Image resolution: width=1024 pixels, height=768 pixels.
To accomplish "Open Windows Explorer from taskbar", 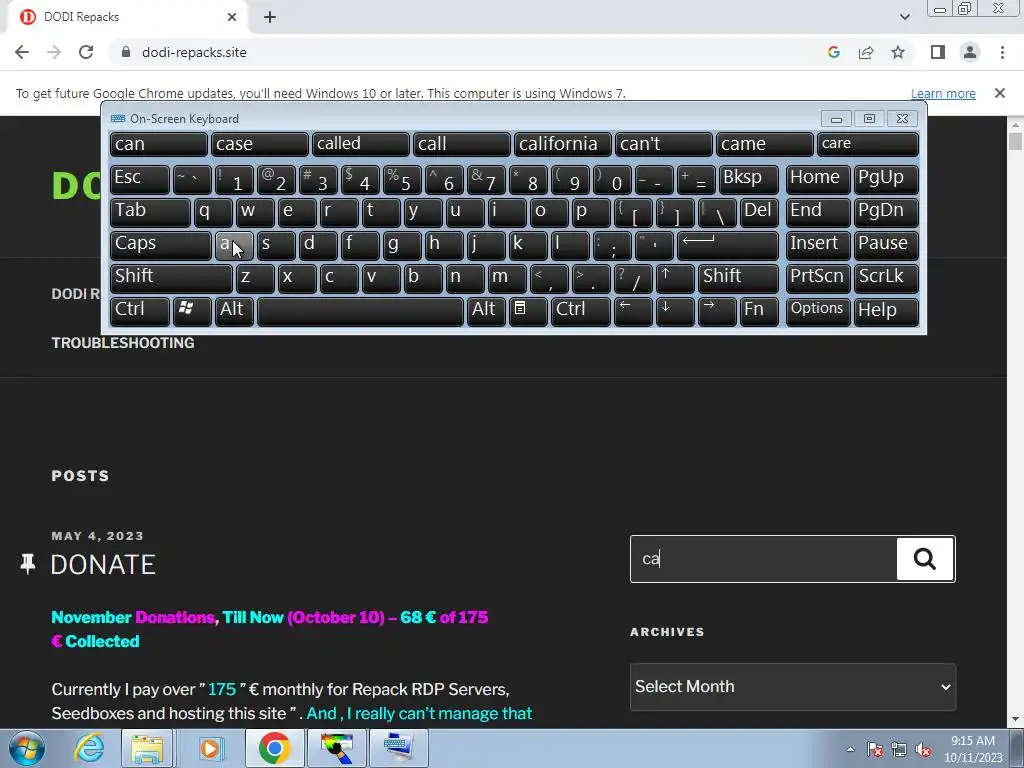I will pyautogui.click(x=147, y=748).
